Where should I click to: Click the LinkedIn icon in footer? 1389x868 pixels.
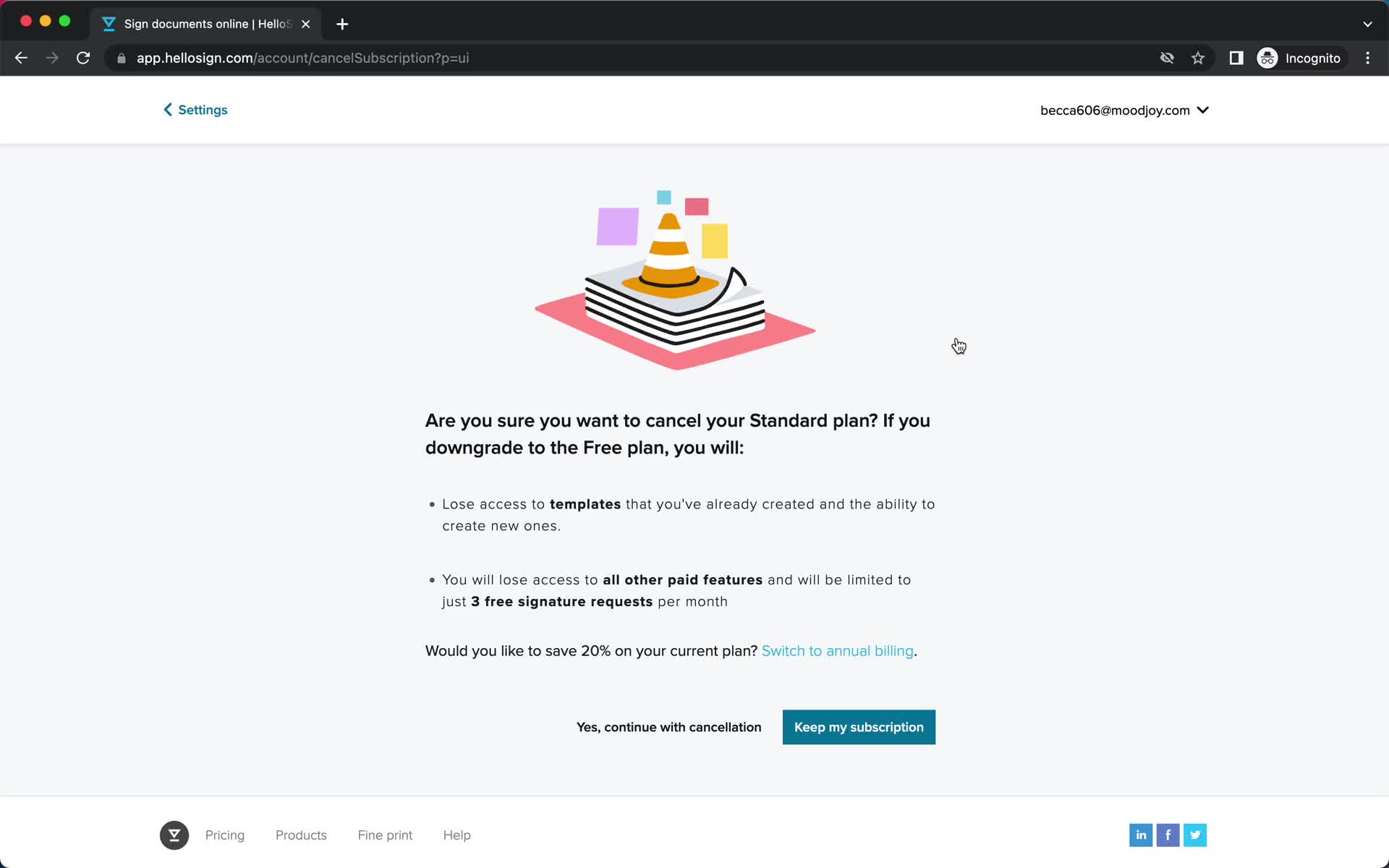(1140, 835)
